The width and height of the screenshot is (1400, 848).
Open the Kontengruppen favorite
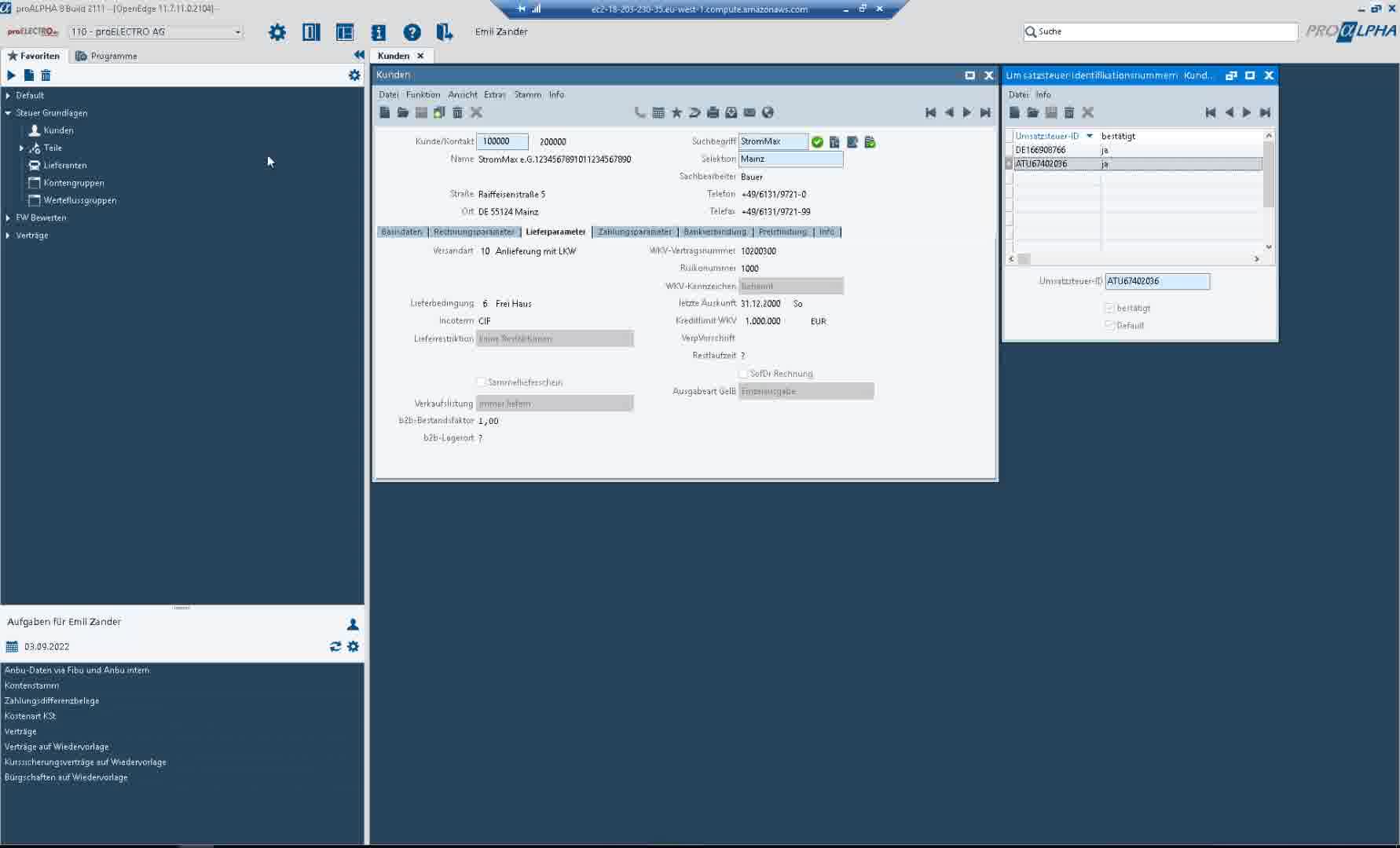point(74,182)
